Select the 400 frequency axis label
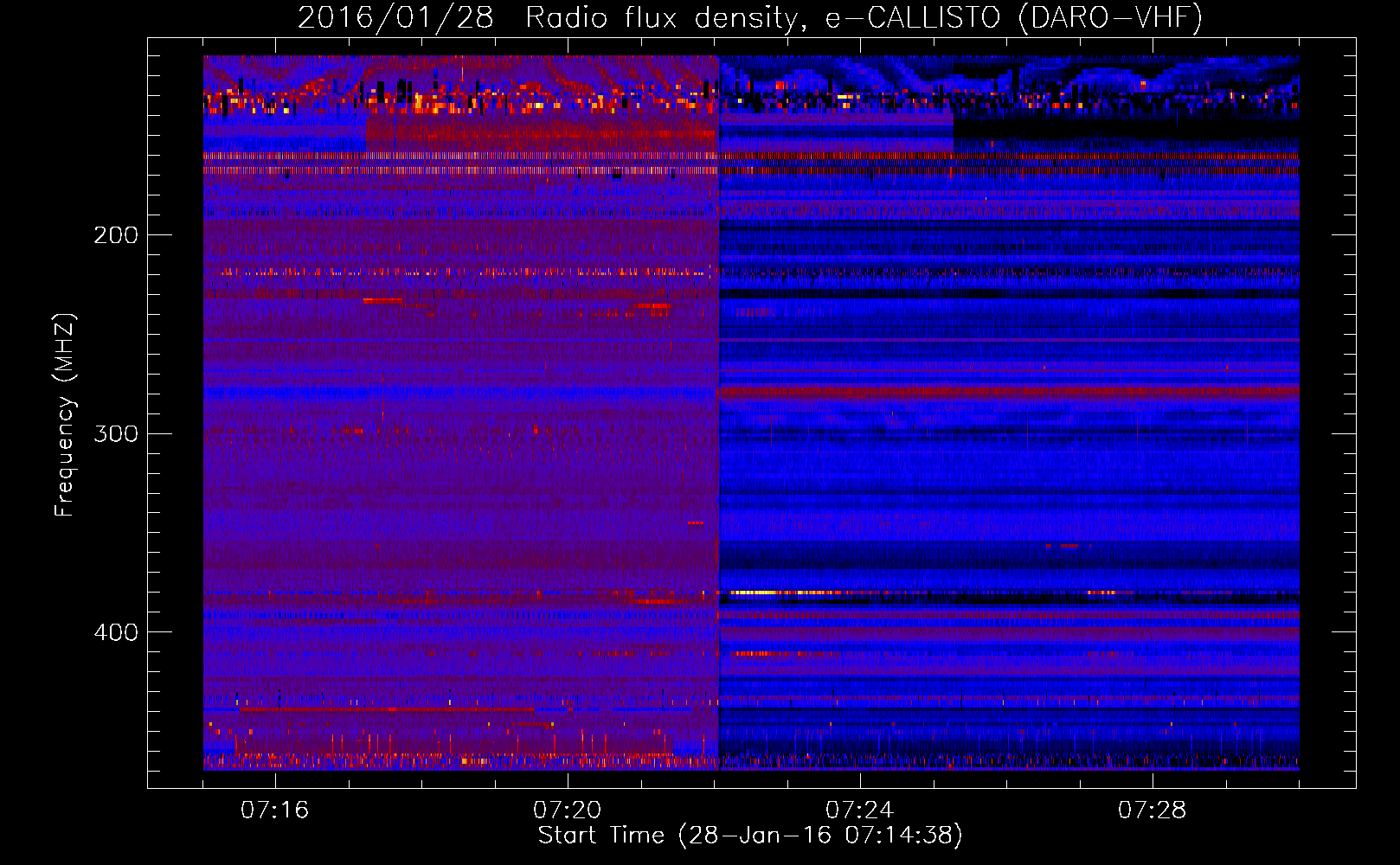This screenshot has height=865, width=1400. [115, 632]
